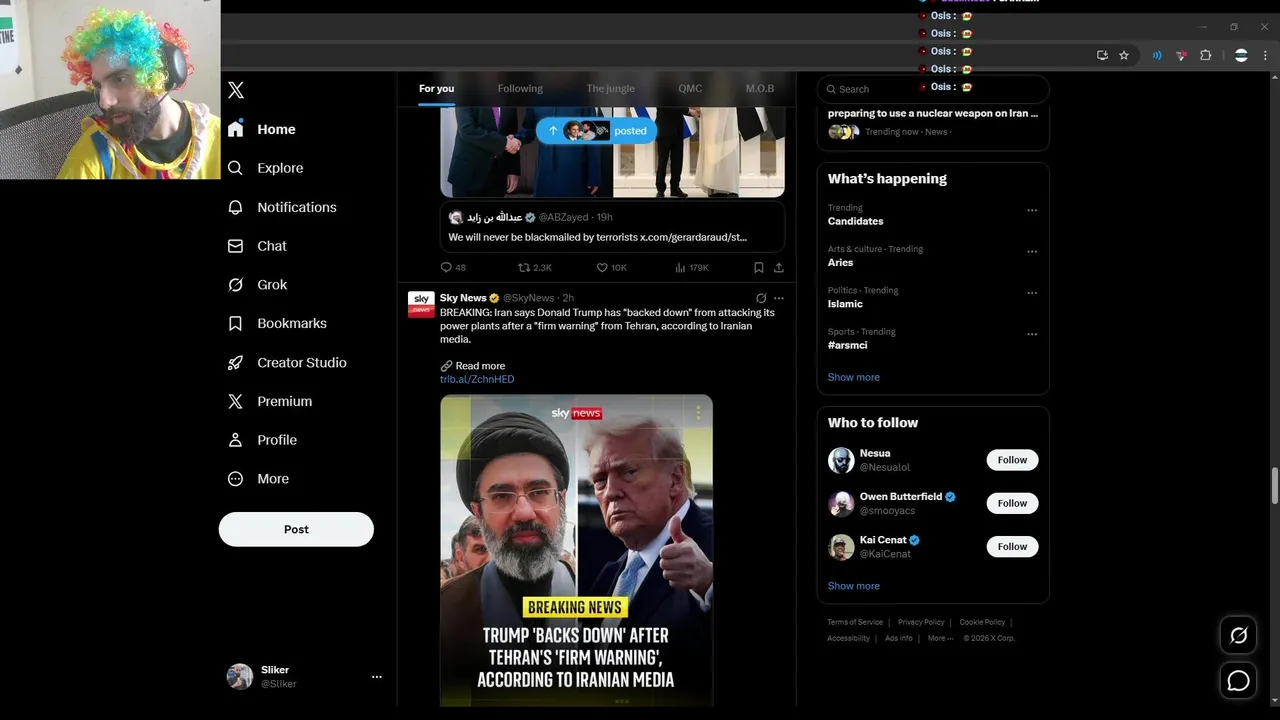Follow Kai Cenat
This screenshot has width=1280, height=720.
pos(1012,546)
